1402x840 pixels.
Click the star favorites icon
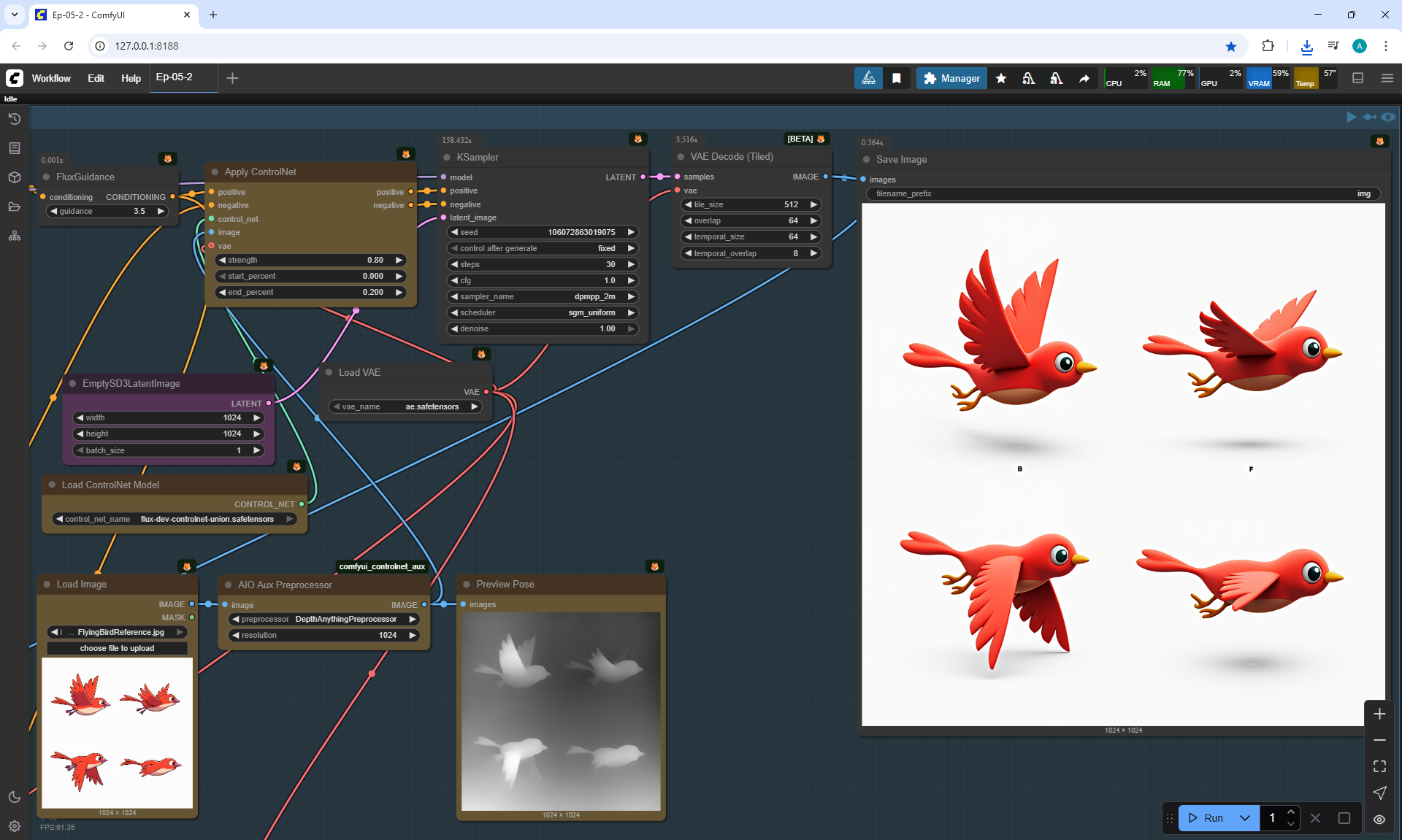(x=1001, y=78)
